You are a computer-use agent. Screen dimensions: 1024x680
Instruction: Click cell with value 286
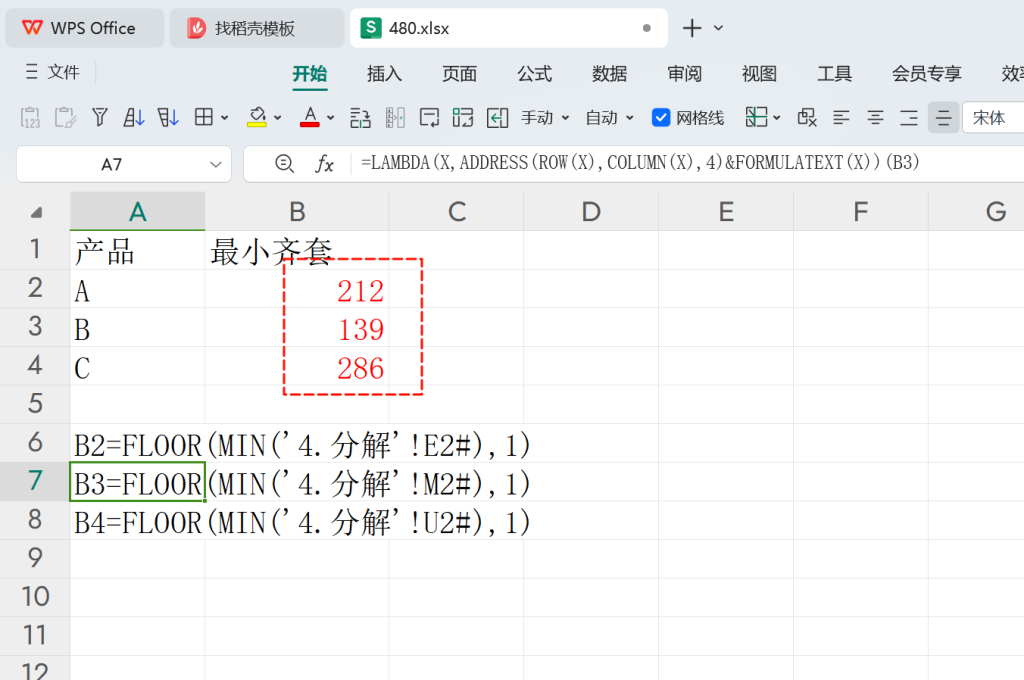[x=297, y=366]
